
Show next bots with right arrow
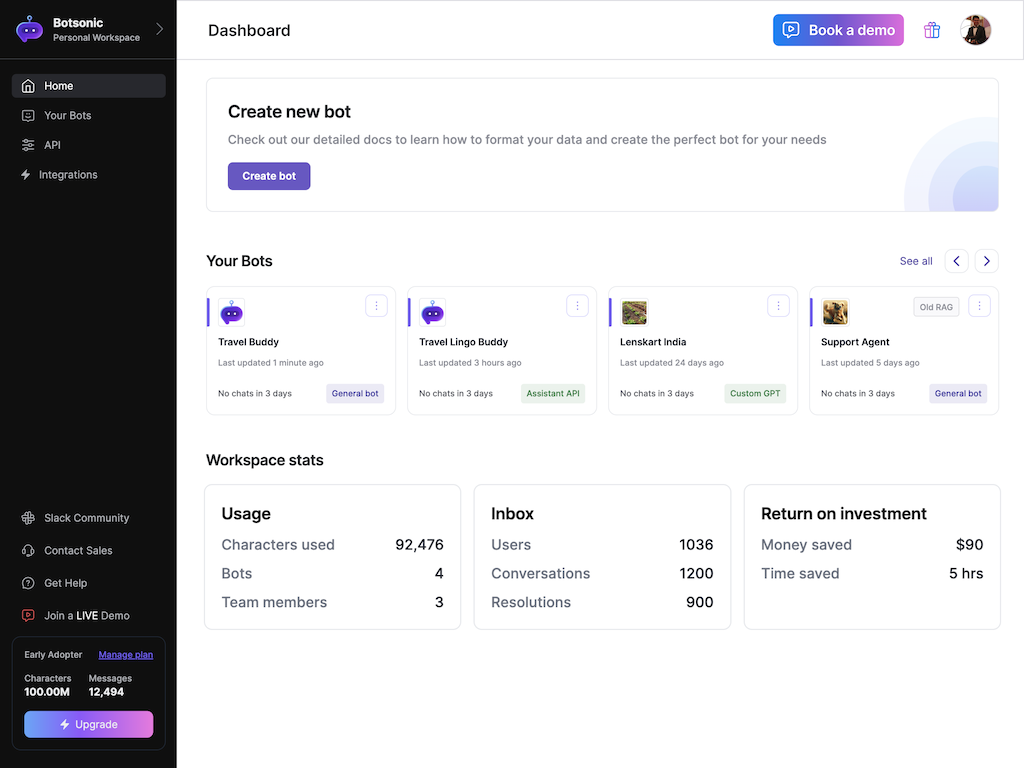point(986,261)
